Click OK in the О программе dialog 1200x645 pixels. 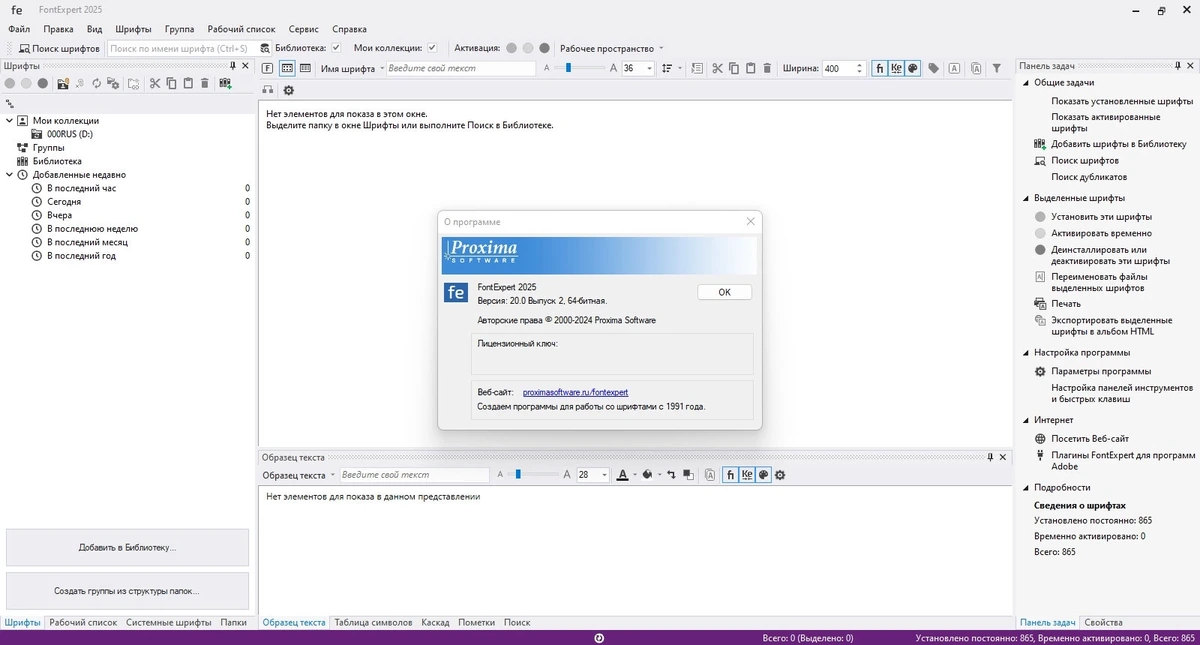coord(724,292)
